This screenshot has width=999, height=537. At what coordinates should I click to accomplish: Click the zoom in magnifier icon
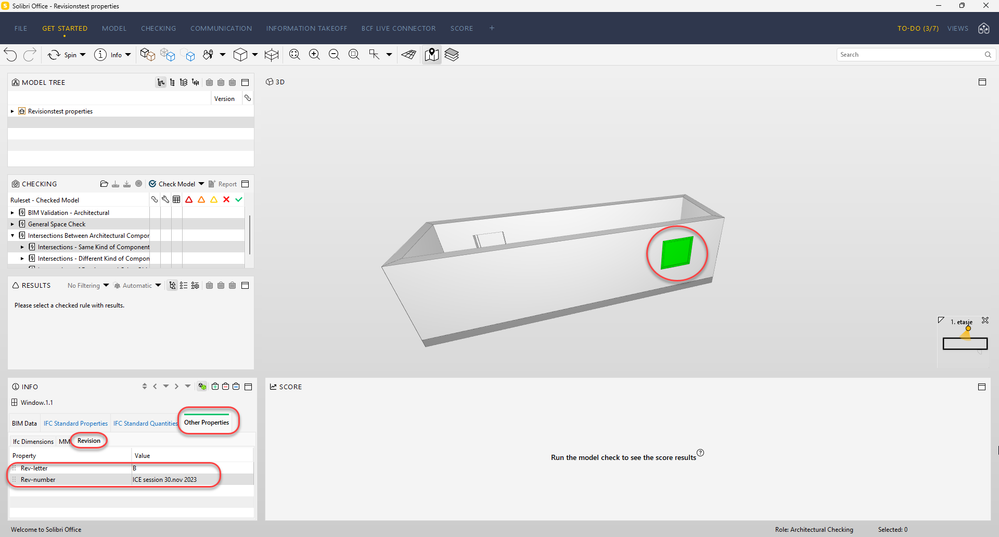tap(314, 55)
